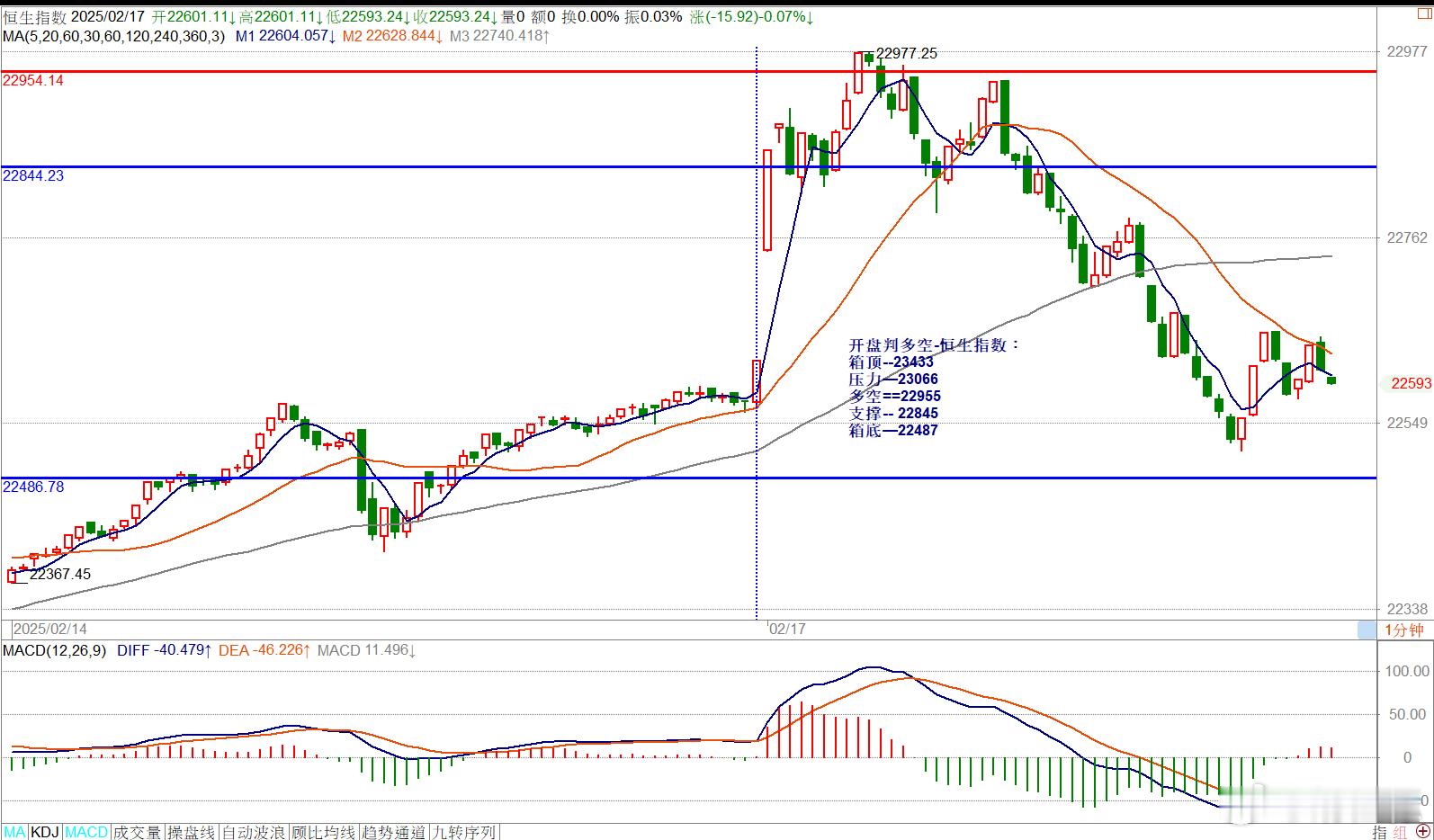Click the M2 22628.844 value
The width and height of the screenshot is (1434, 840).
tap(393, 36)
